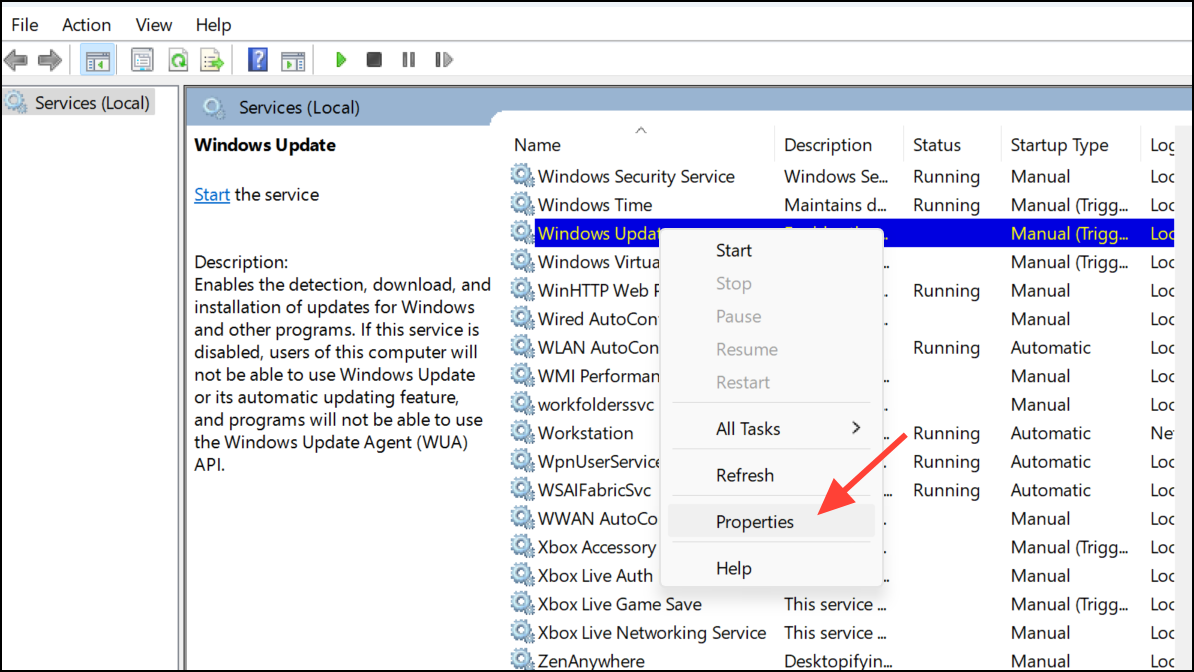Click gear icon beside Xbox Live Networking Service
Viewport: 1194px width, 672px height.
pyautogui.click(x=522, y=632)
